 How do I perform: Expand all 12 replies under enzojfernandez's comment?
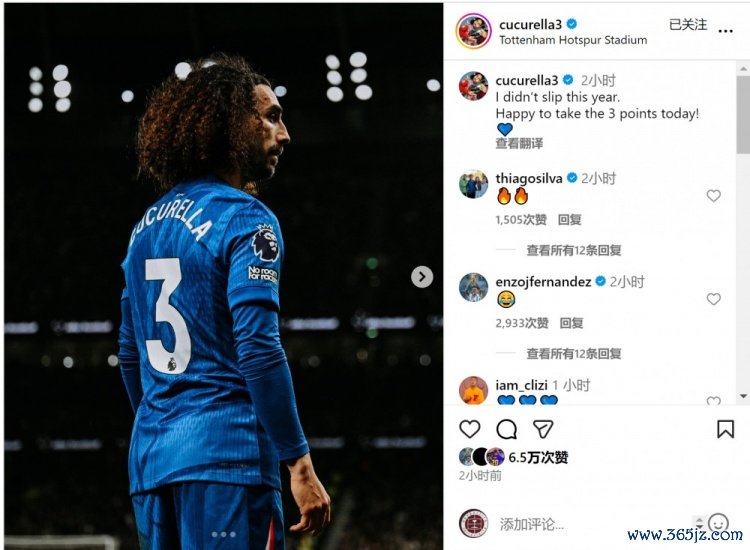(x=574, y=353)
